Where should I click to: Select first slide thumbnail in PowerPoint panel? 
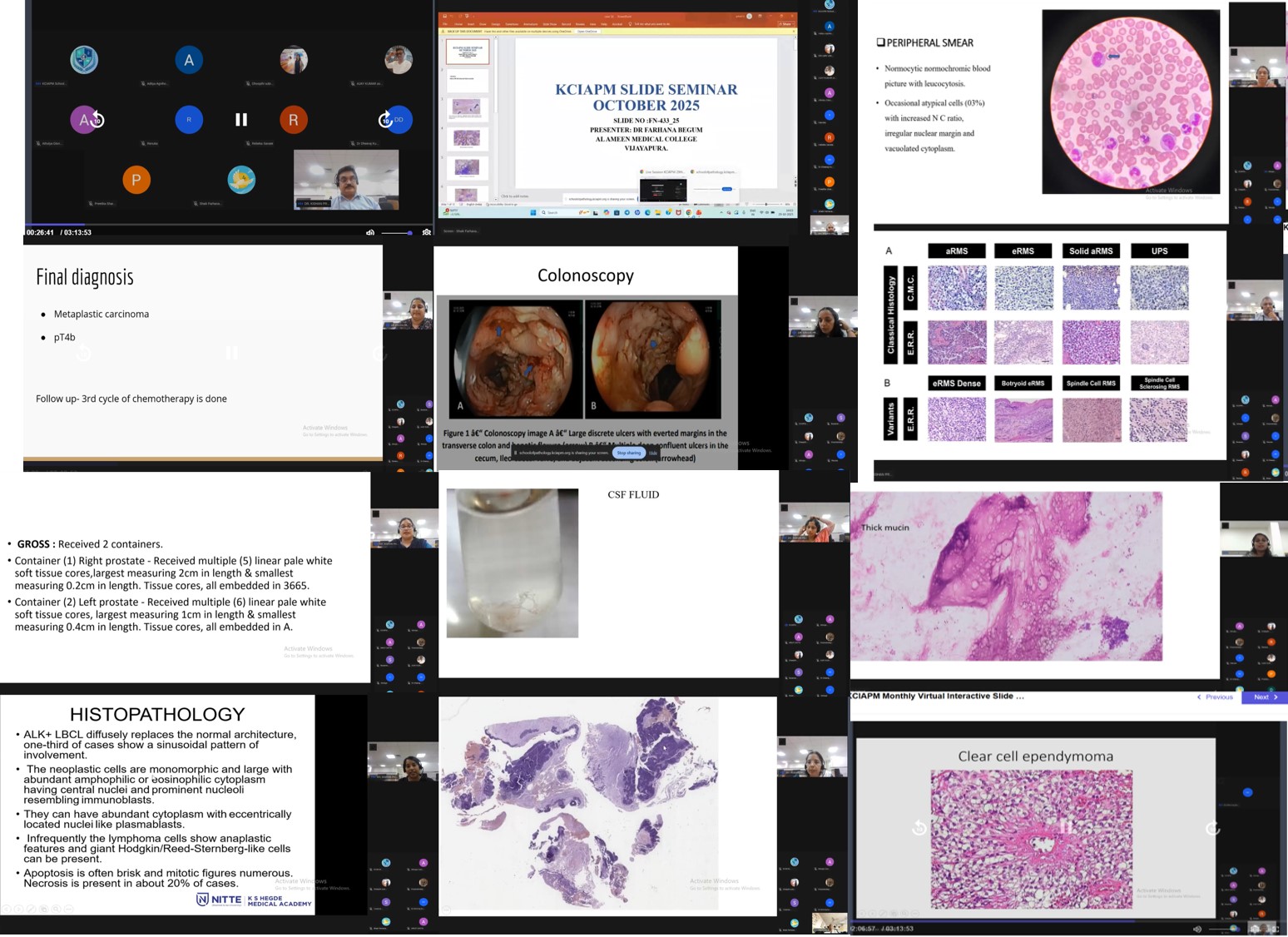[x=468, y=52]
